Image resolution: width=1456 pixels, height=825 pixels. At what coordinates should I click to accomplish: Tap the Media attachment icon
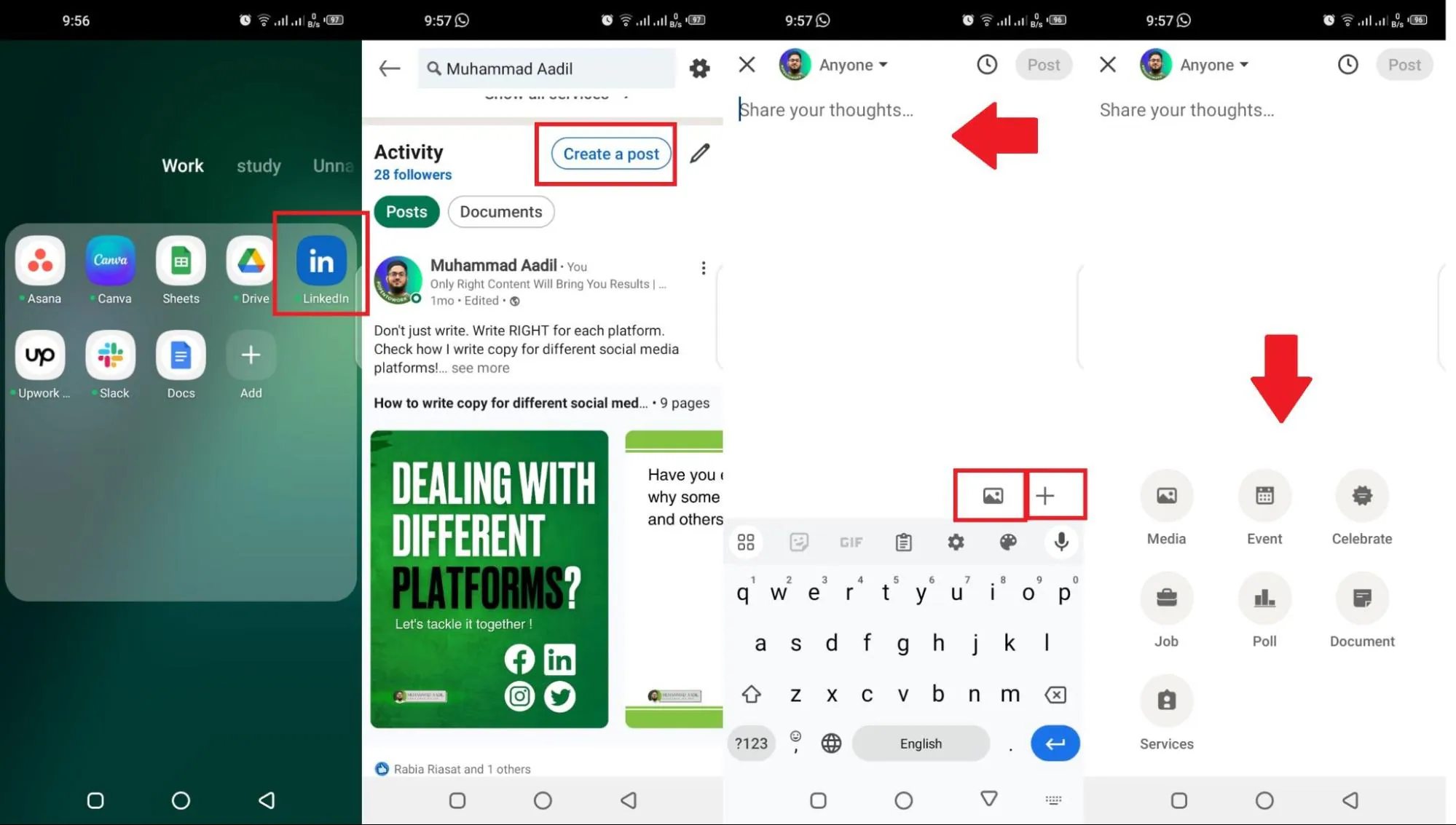(x=993, y=495)
